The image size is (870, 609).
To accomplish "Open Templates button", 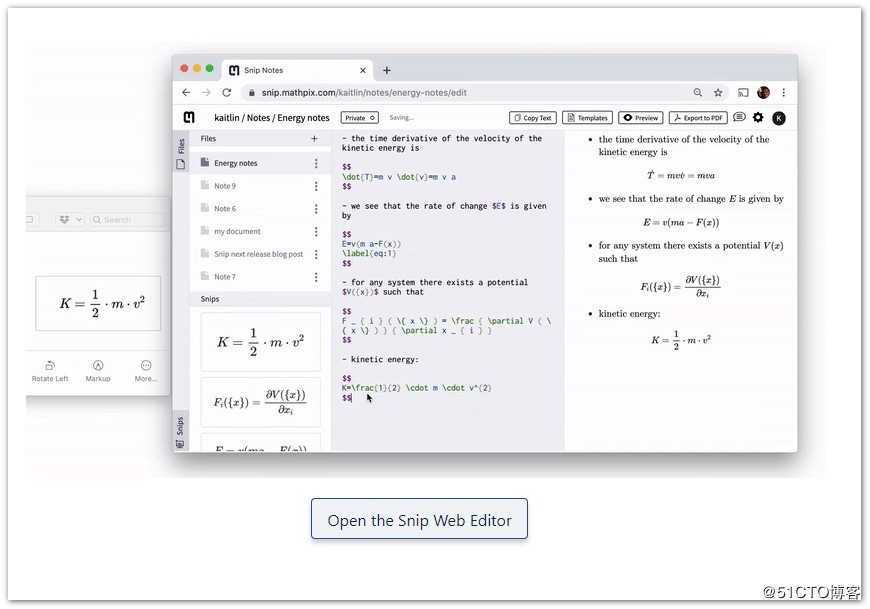I will [x=588, y=118].
